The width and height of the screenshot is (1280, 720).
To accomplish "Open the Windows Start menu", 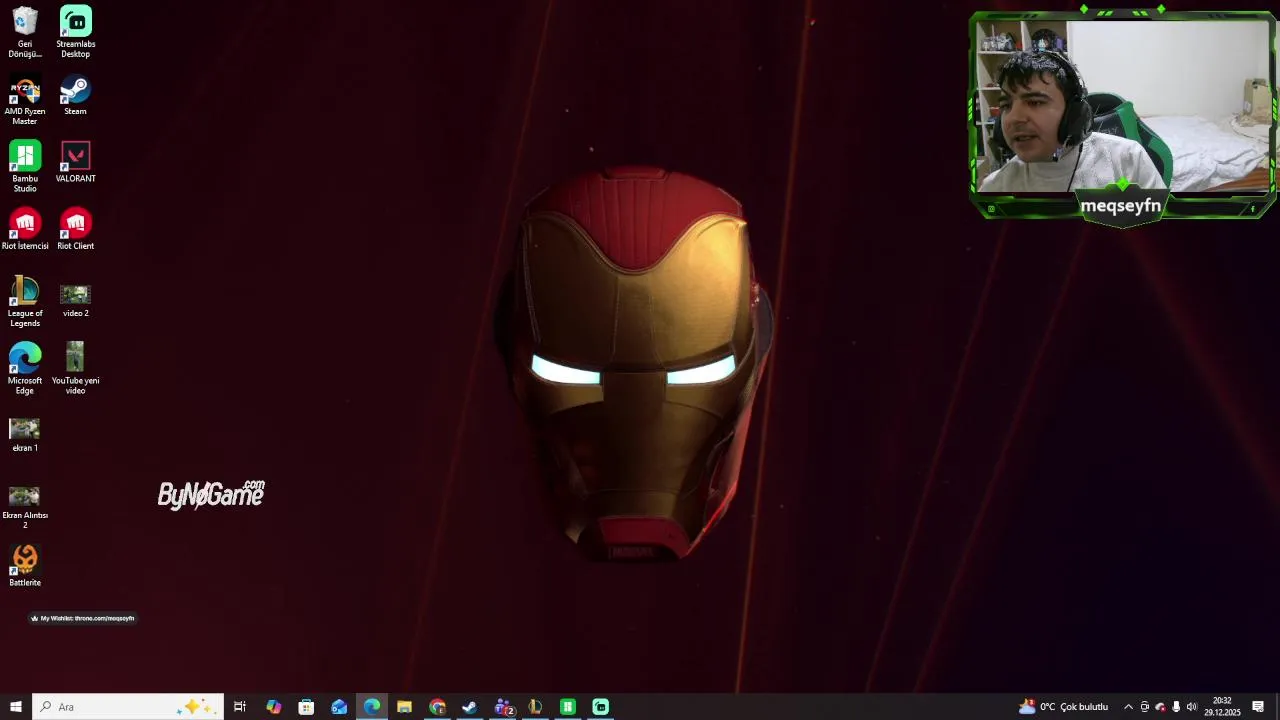I will 16,707.
